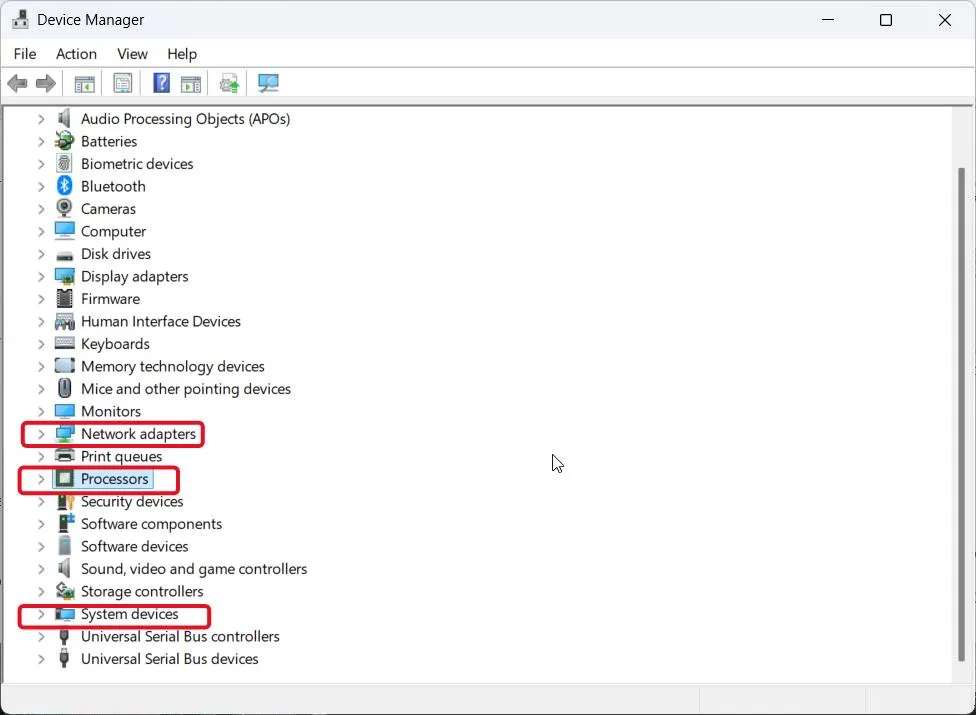Expand Display adapters tree node
Image resolution: width=976 pixels, height=715 pixels.
[x=41, y=276]
